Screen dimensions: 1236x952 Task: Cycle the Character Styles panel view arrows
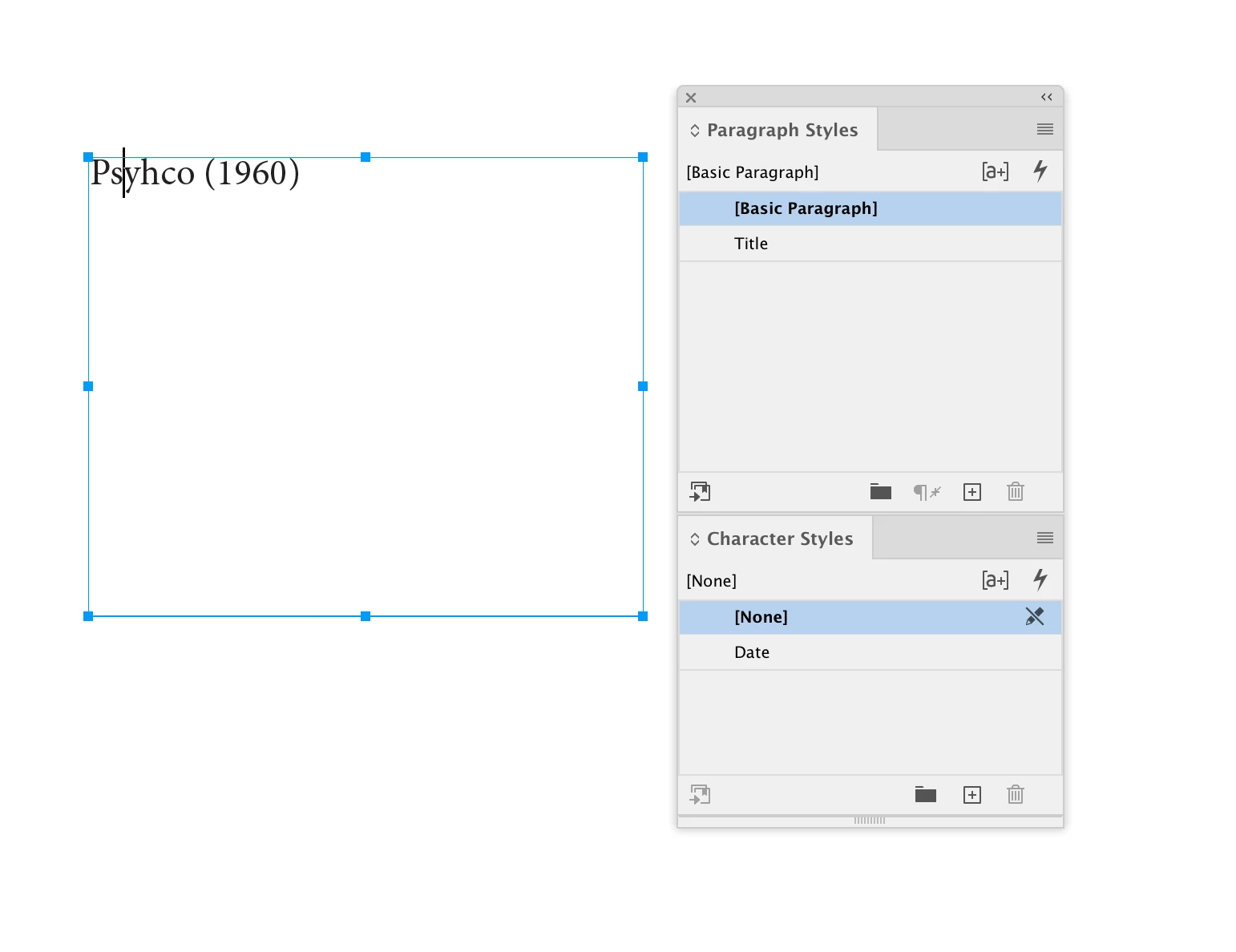[695, 539]
